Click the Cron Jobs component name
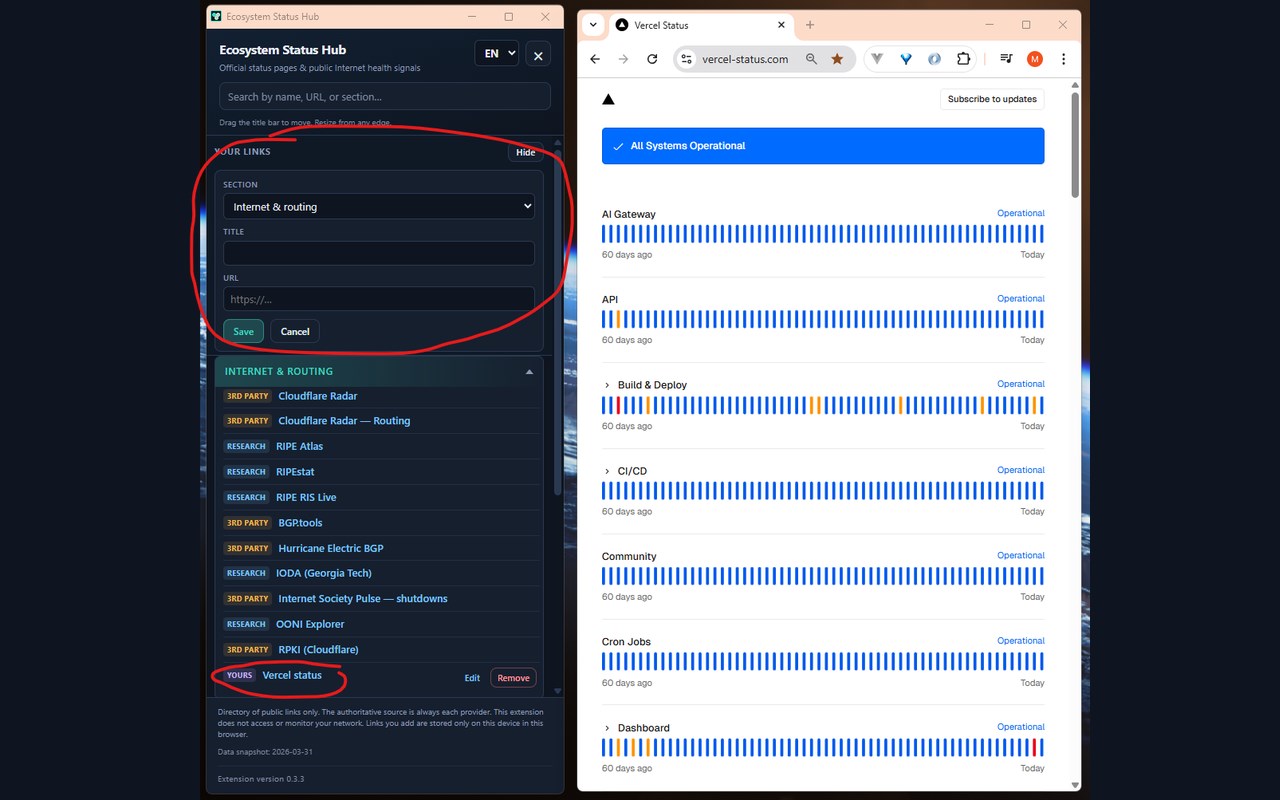This screenshot has height=800, width=1280. 626,642
